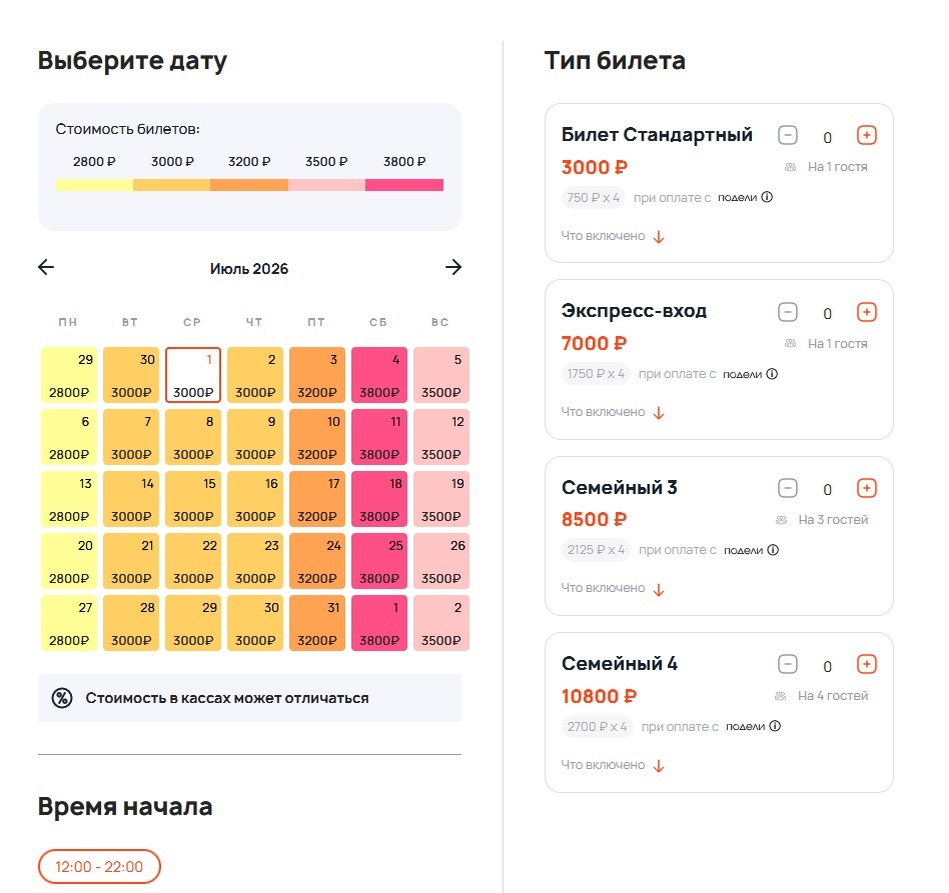
Task: Pick July 20 date cell
Action: [68, 561]
